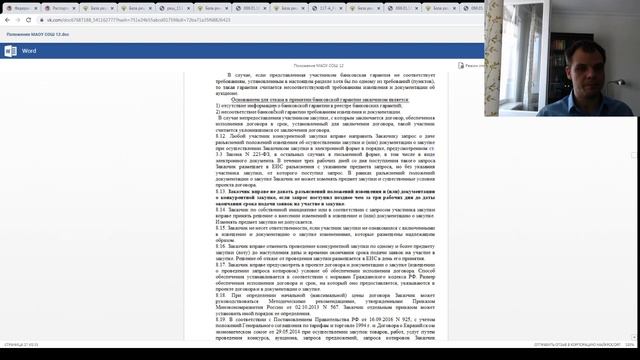Open the reading mode button at the right of the document header
This screenshot has width=640, height=360.
pyautogui.click(x=471, y=65)
